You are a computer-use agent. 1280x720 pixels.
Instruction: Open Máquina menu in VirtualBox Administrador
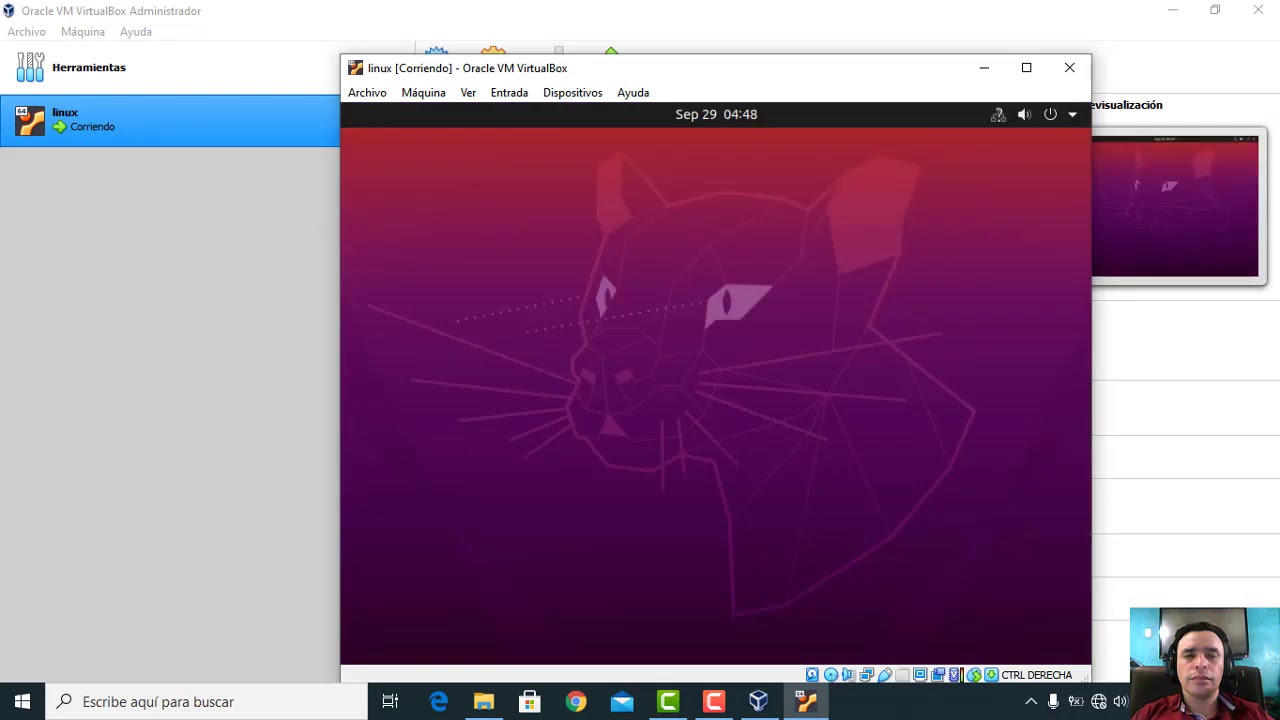coord(83,31)
